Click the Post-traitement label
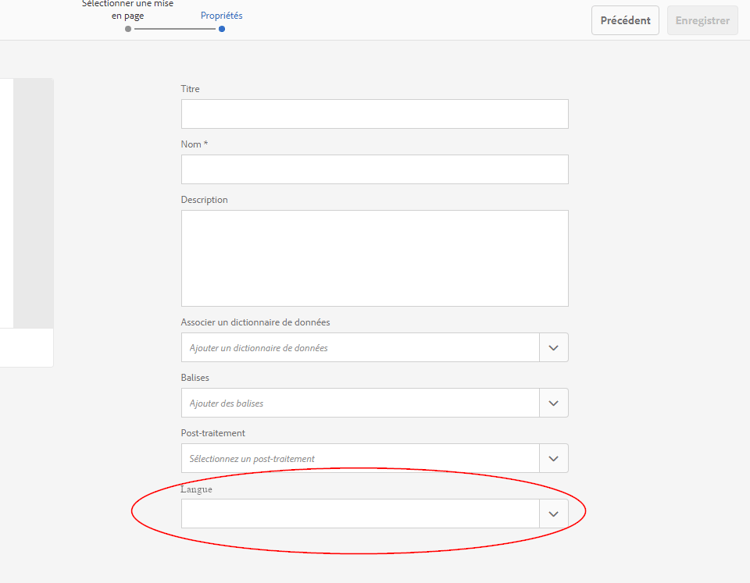The height and width of the screenshot is (583, 750). (x=213, y=433)
